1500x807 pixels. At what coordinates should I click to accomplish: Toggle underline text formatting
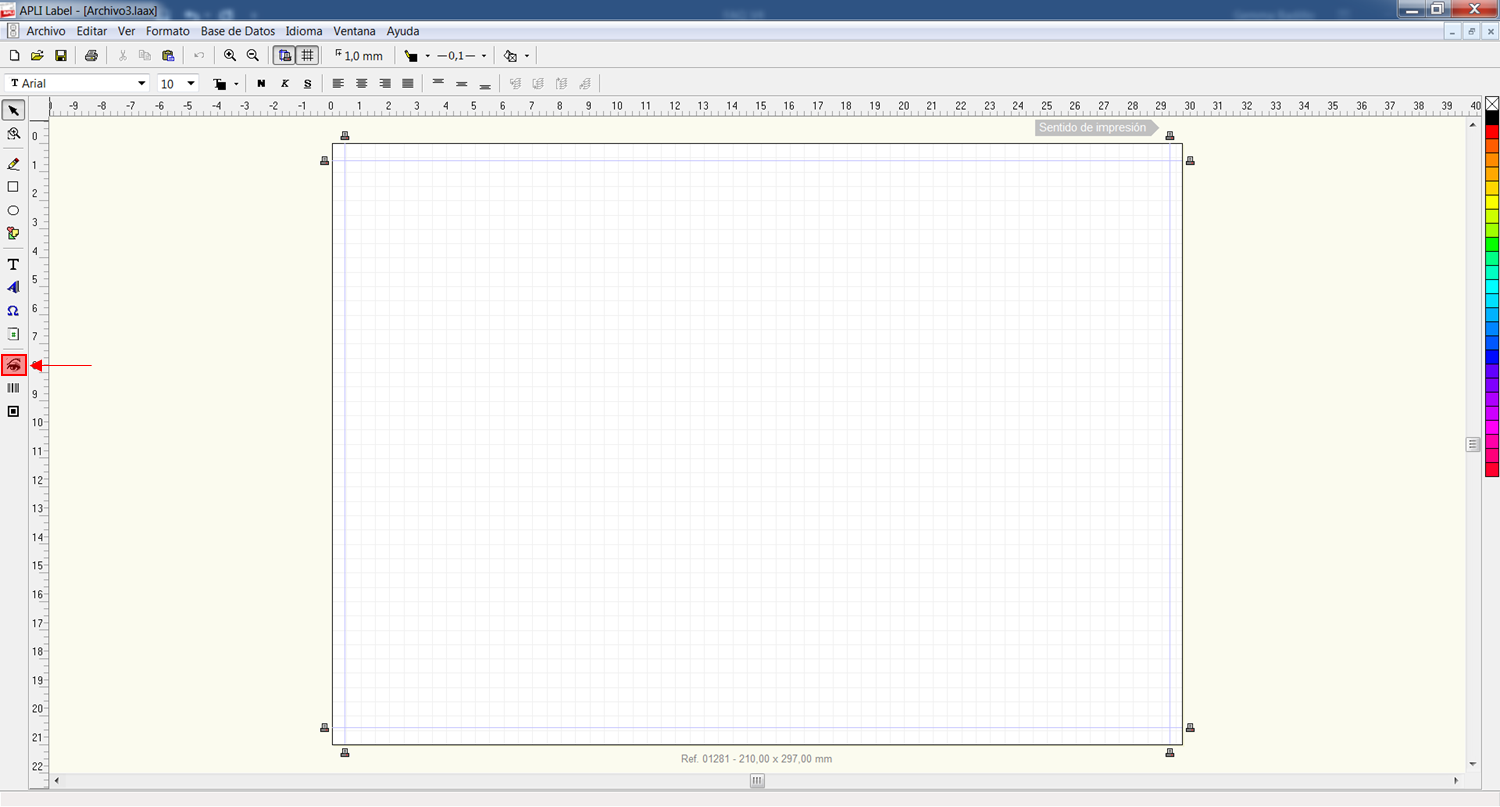[308, 83]
